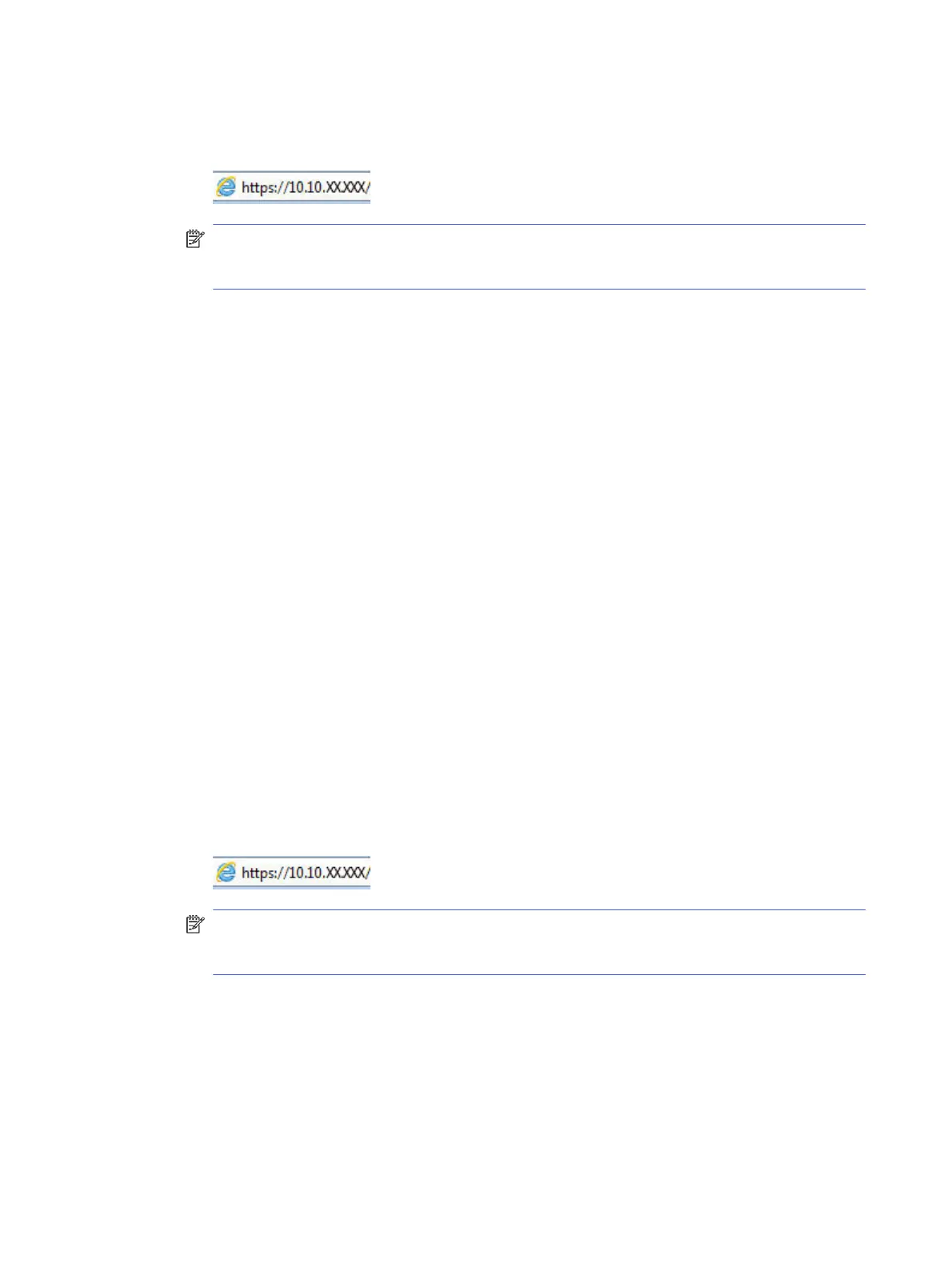Click the trailing slash of the second address
This screenshot has width=952, height=1267.
point(367,873)
